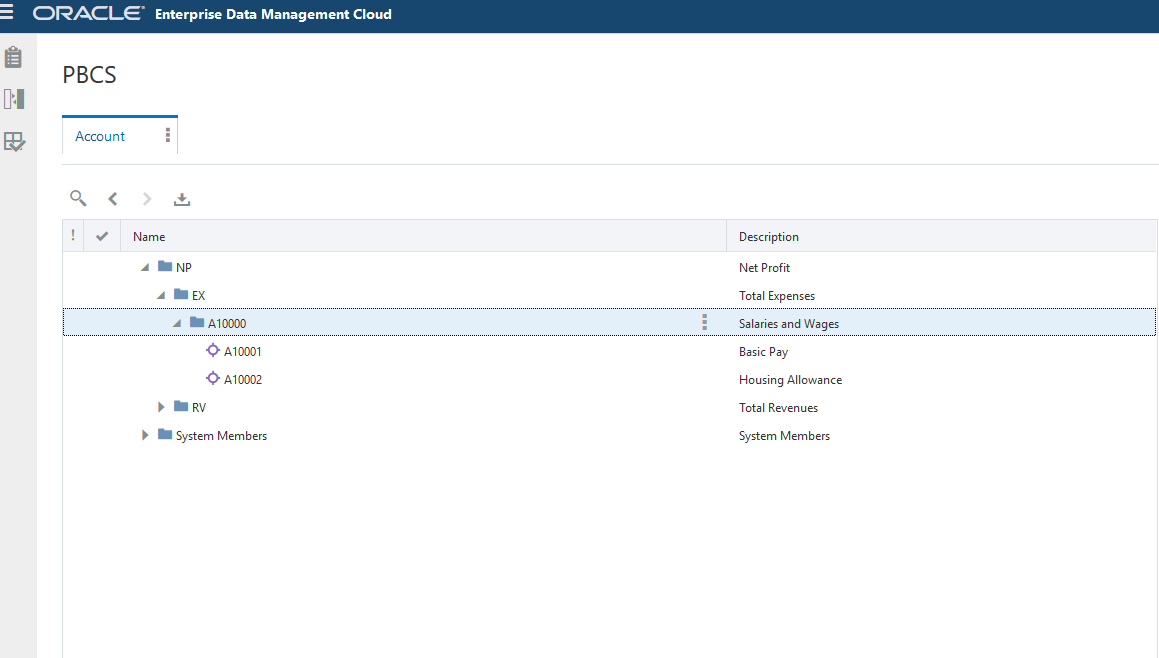Click the exclamation column header
The width and height of the screenshot is (1159, 658).
pyautogui.click(x=73, y=236)
